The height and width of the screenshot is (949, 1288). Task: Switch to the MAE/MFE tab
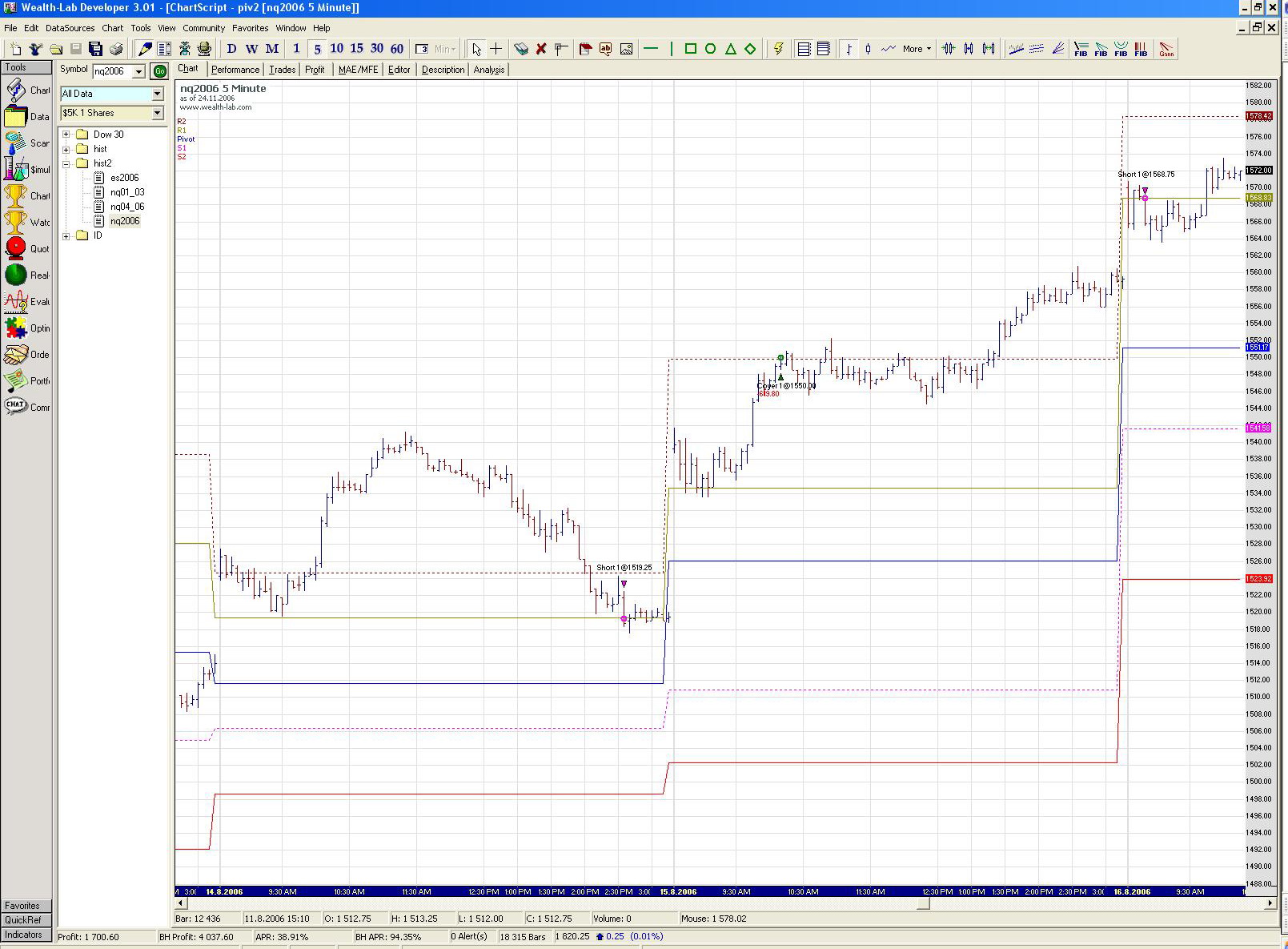(x=359, y=70)
